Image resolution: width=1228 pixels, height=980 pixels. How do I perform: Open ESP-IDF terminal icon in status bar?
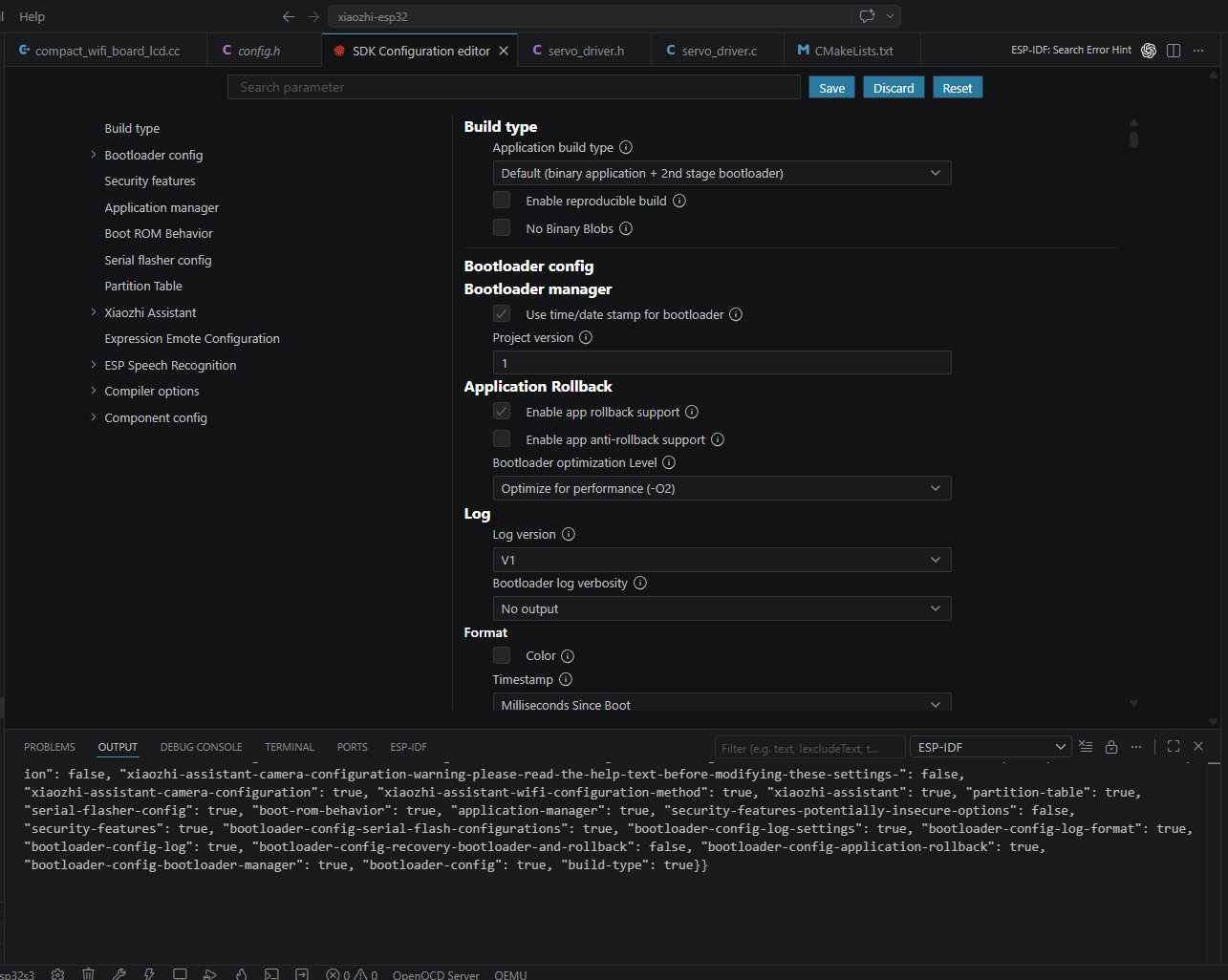pos(271,974)
